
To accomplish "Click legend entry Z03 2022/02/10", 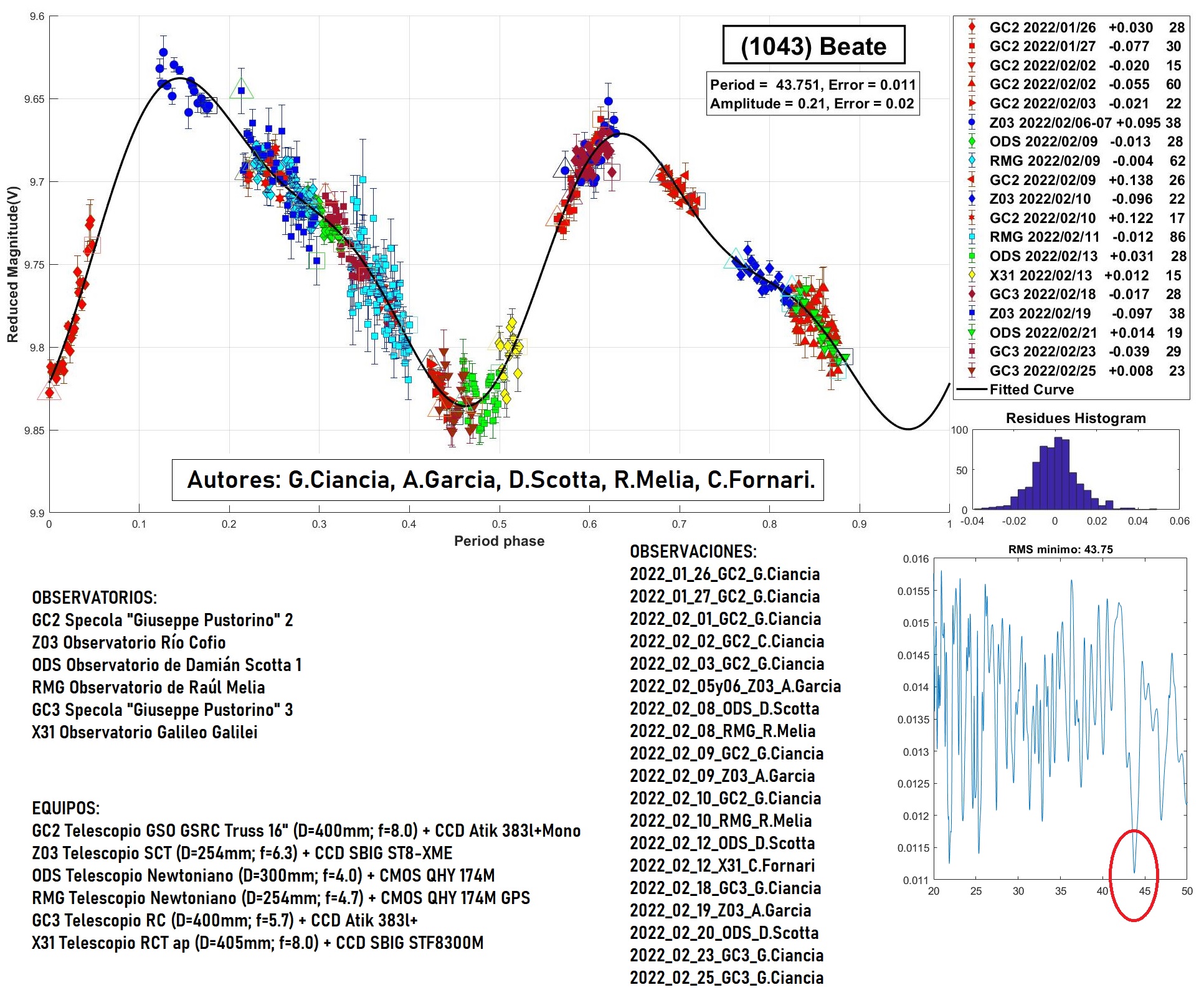I will coord(1074,199).
